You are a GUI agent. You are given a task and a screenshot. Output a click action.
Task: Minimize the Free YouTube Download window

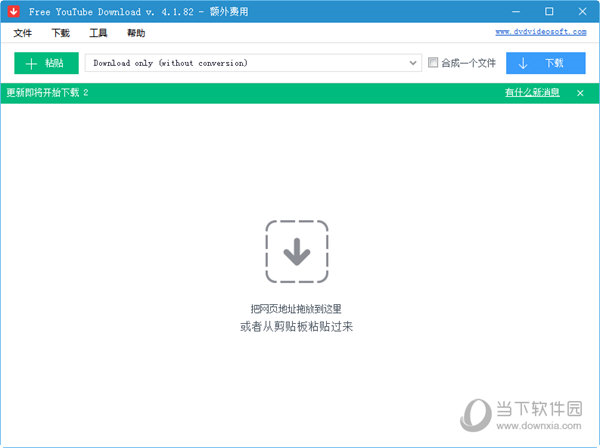[516, 11]
